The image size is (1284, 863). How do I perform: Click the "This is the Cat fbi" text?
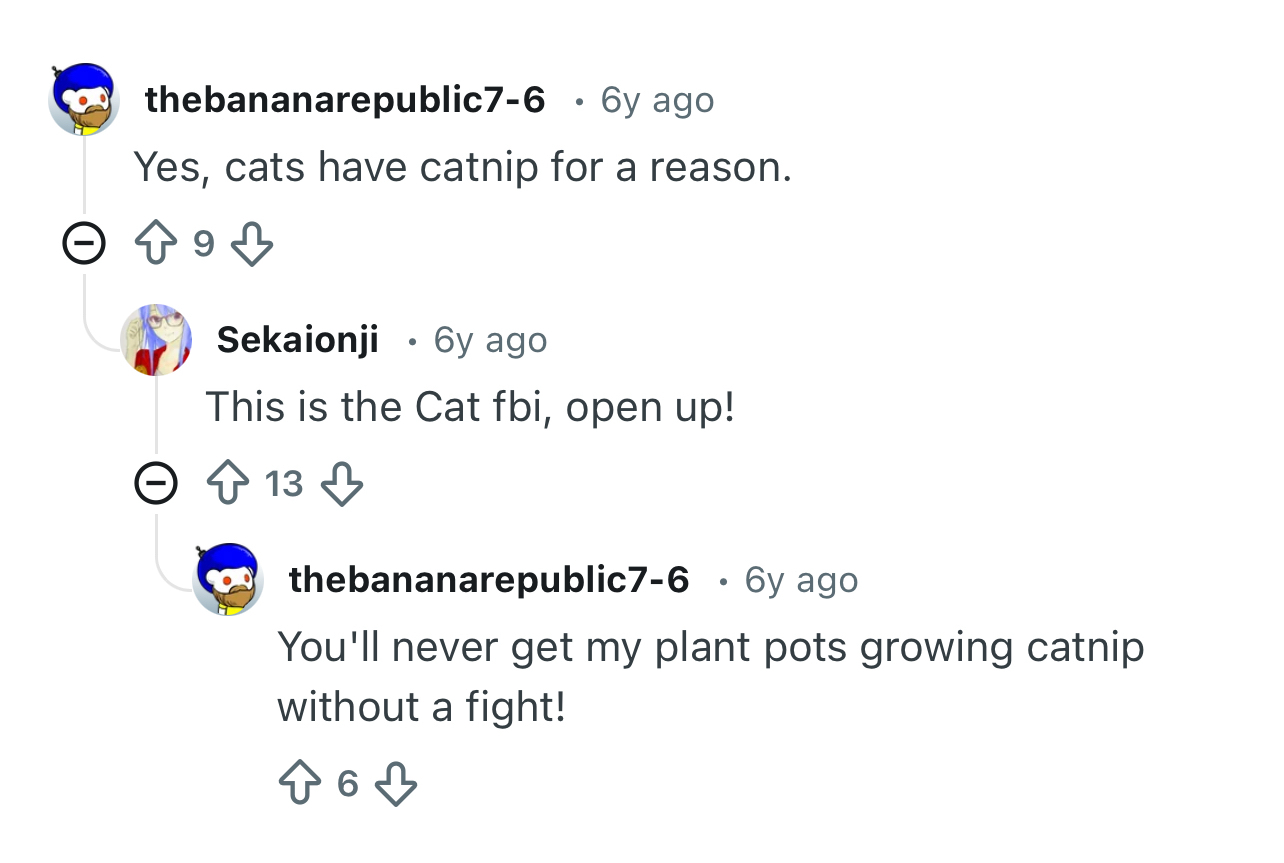[x=470, y=407]
